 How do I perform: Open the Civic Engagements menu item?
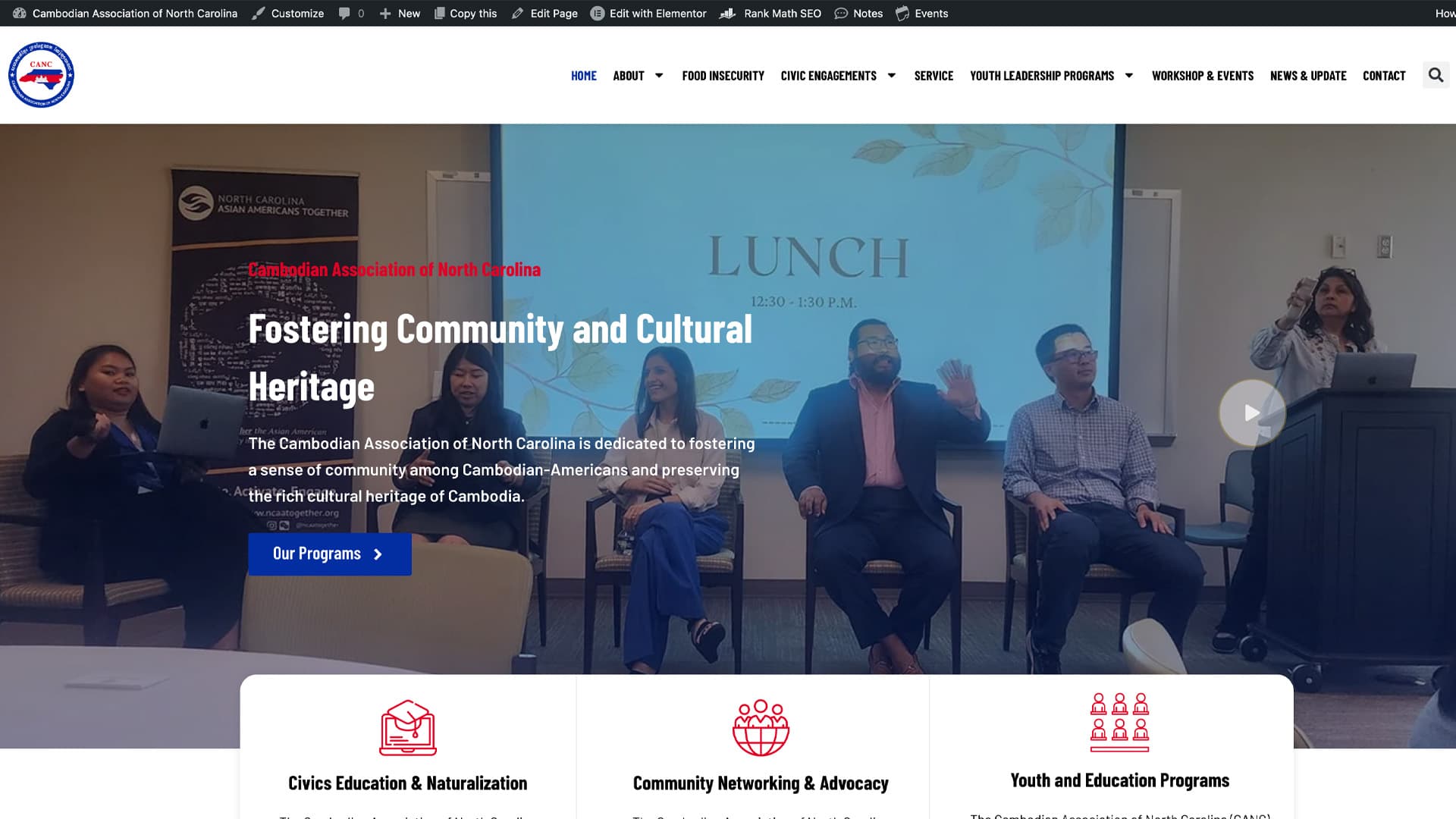pyautogui.click(x=829, y=75)
